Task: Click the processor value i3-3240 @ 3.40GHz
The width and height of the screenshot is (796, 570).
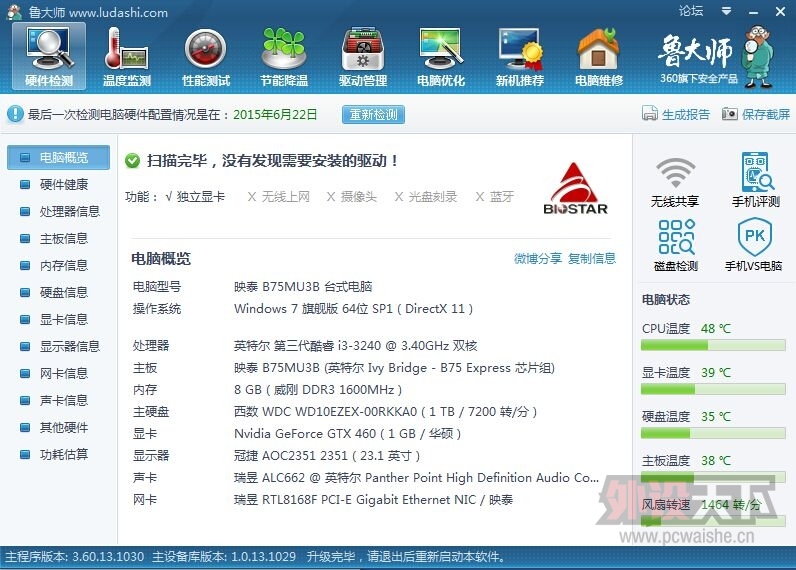Action: coord(355,346)
